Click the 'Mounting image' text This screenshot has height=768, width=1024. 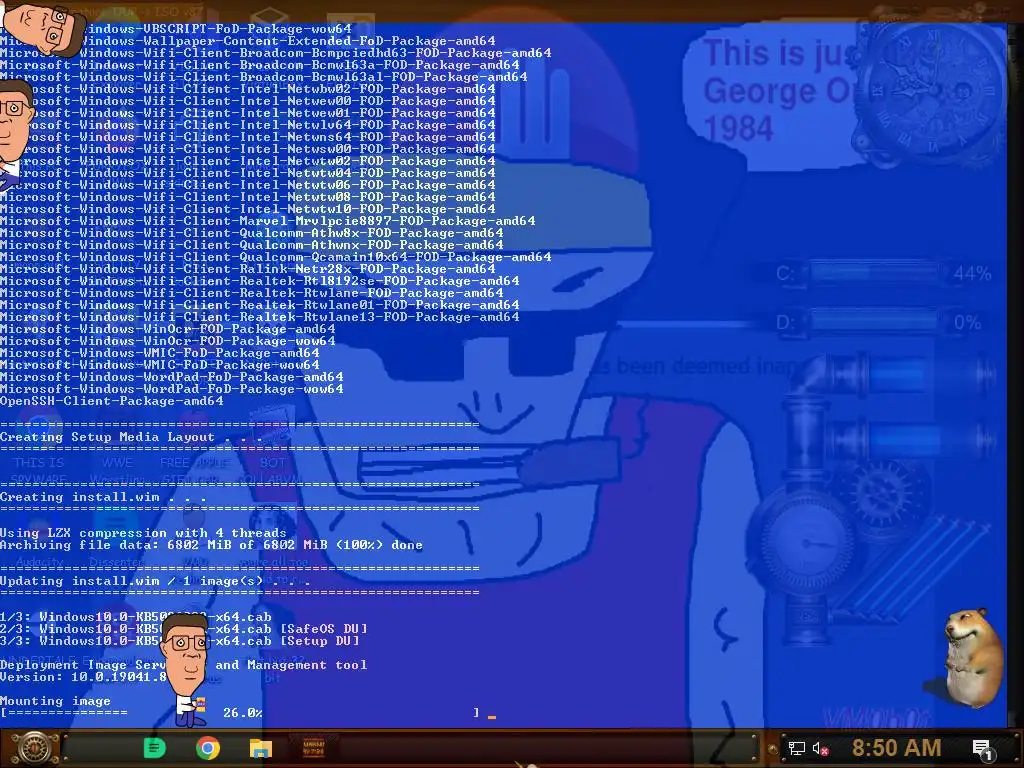56,701
